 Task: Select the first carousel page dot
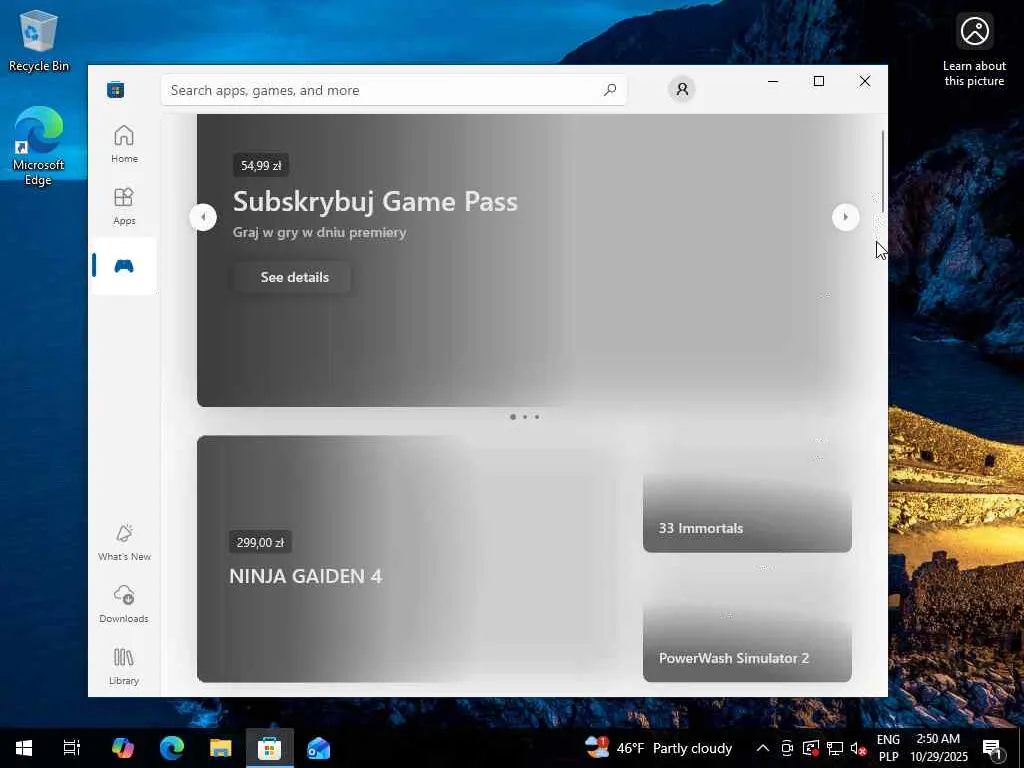pos(513,417)
